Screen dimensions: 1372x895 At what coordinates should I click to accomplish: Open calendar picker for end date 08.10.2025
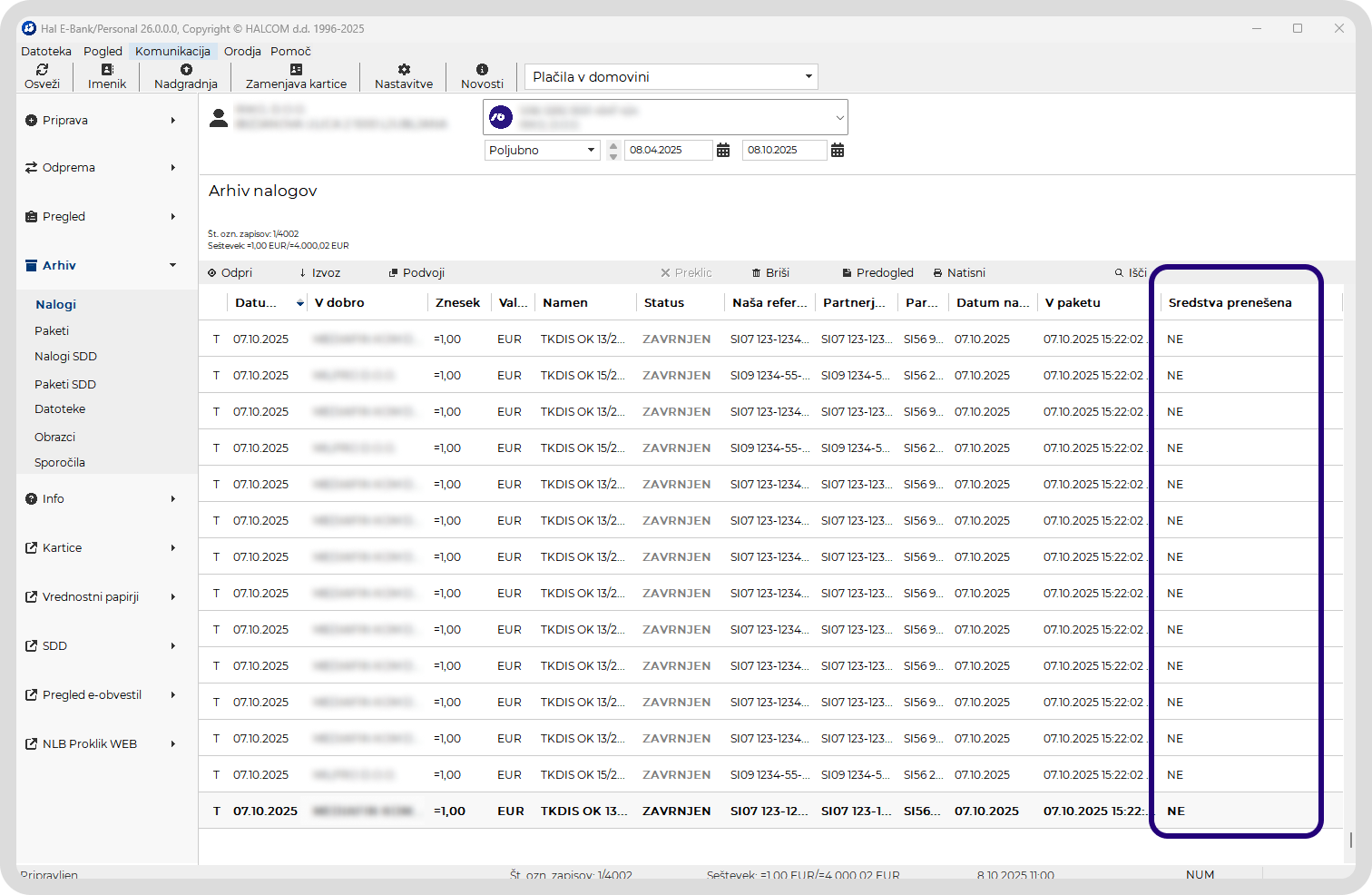point(838,151)
